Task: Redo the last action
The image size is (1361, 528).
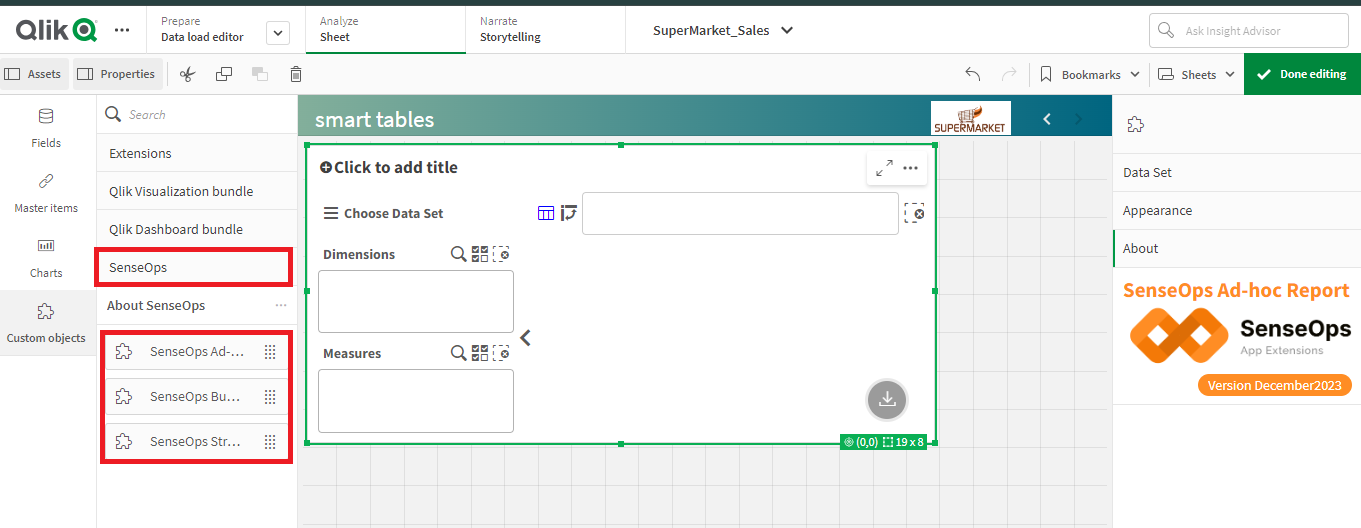Action: (x=1009, y=74)
